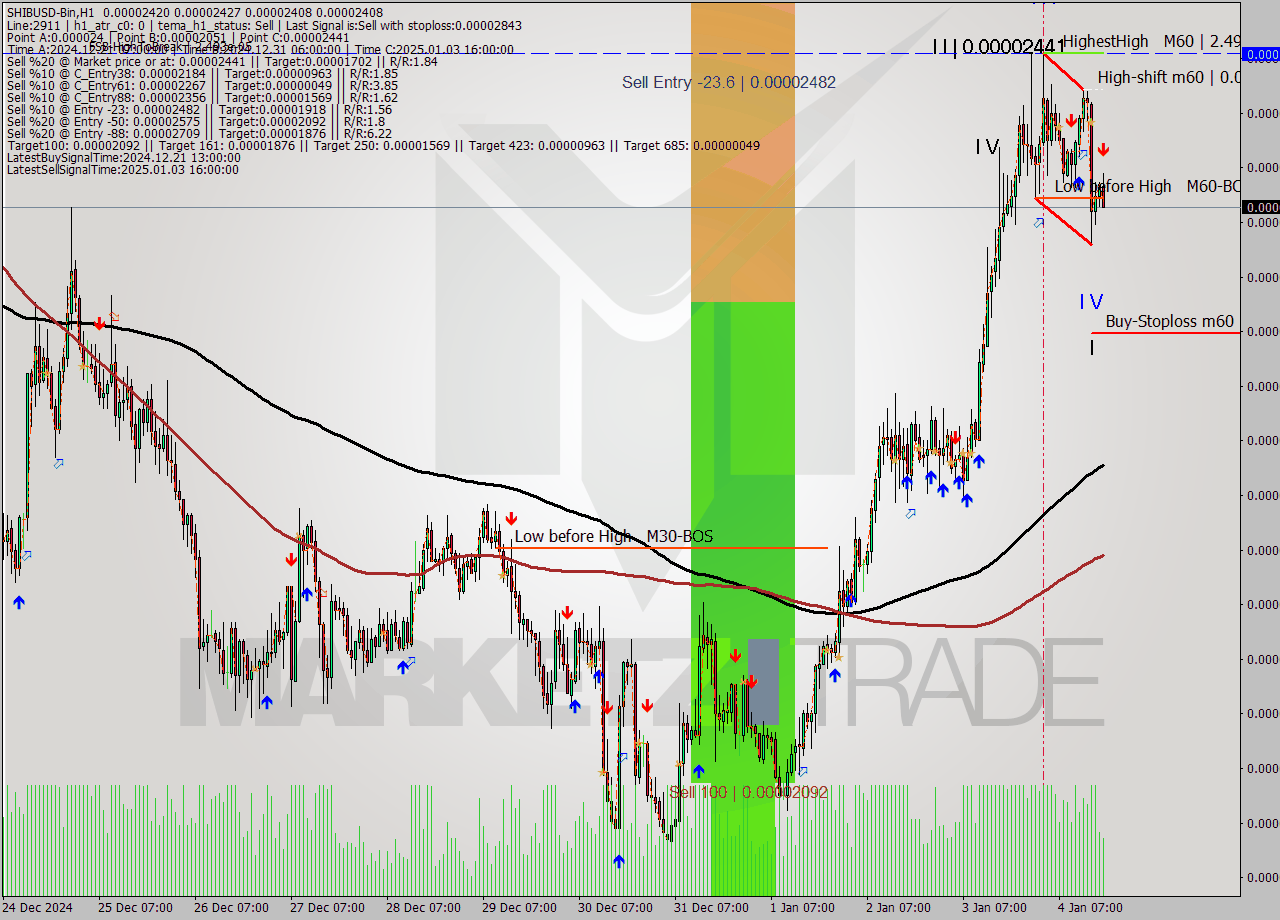Click the '25 Dec 07:00' time axis label

pyautogui.click(x=135, y=908)
